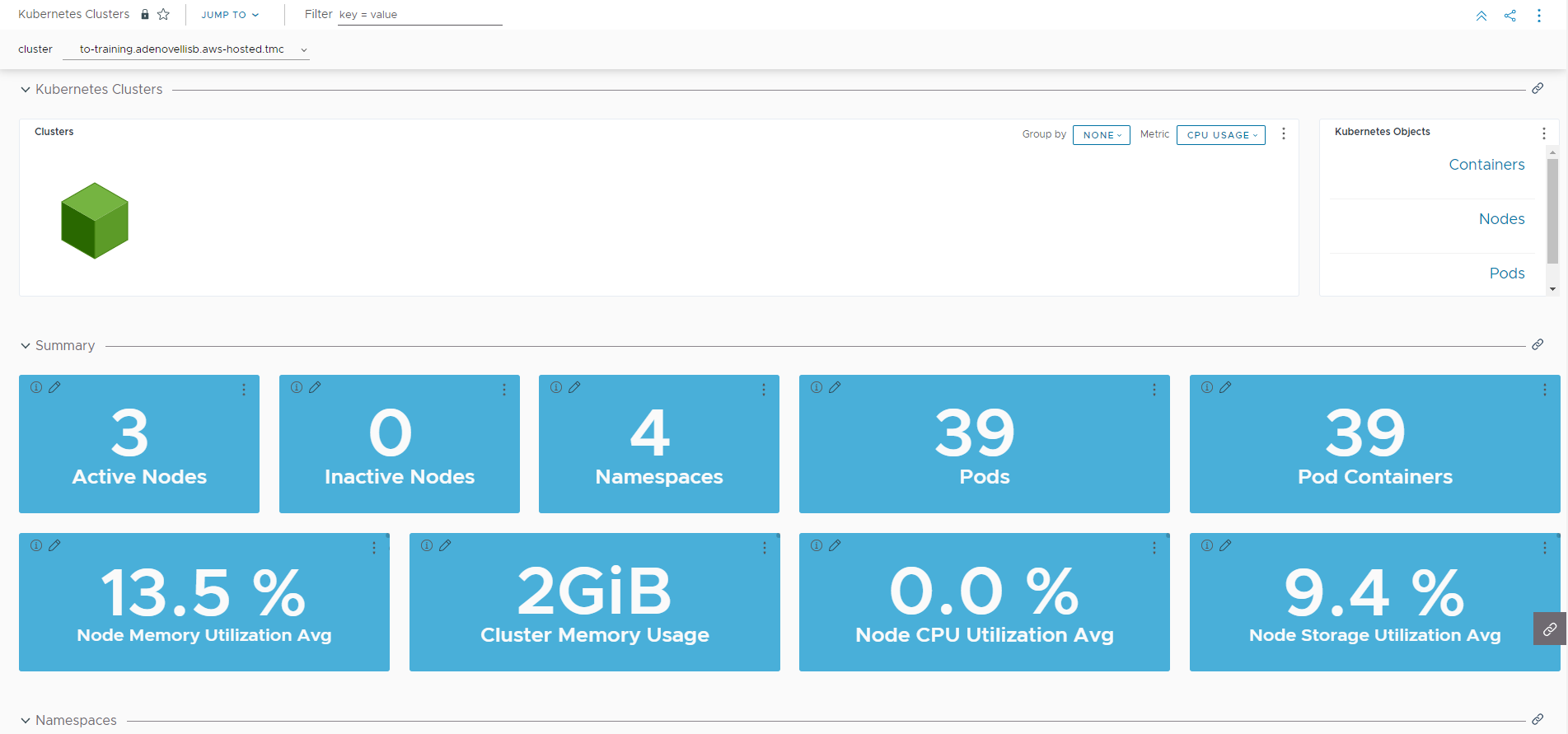Open the Nodes link in Kubernetes Objects
The width and height of the screenshot is (1568, 734).
(1500, 219)
